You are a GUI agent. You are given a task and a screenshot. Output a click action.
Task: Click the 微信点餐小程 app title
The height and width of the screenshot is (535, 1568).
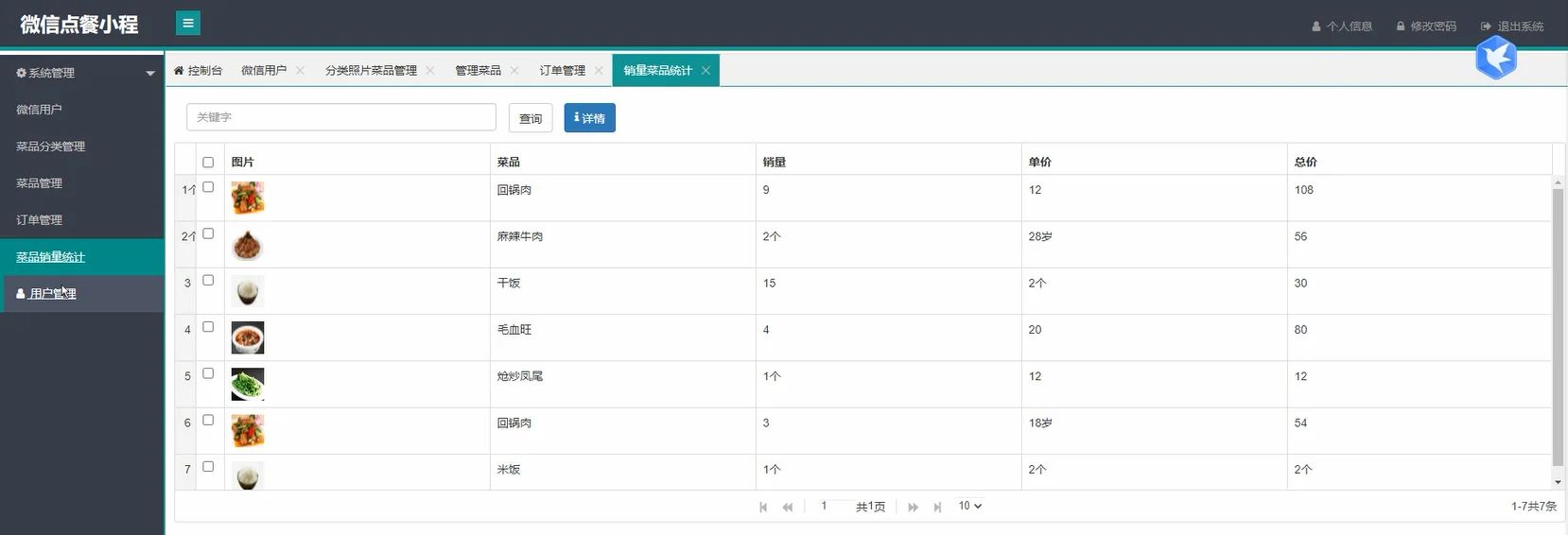pos(79,25)
